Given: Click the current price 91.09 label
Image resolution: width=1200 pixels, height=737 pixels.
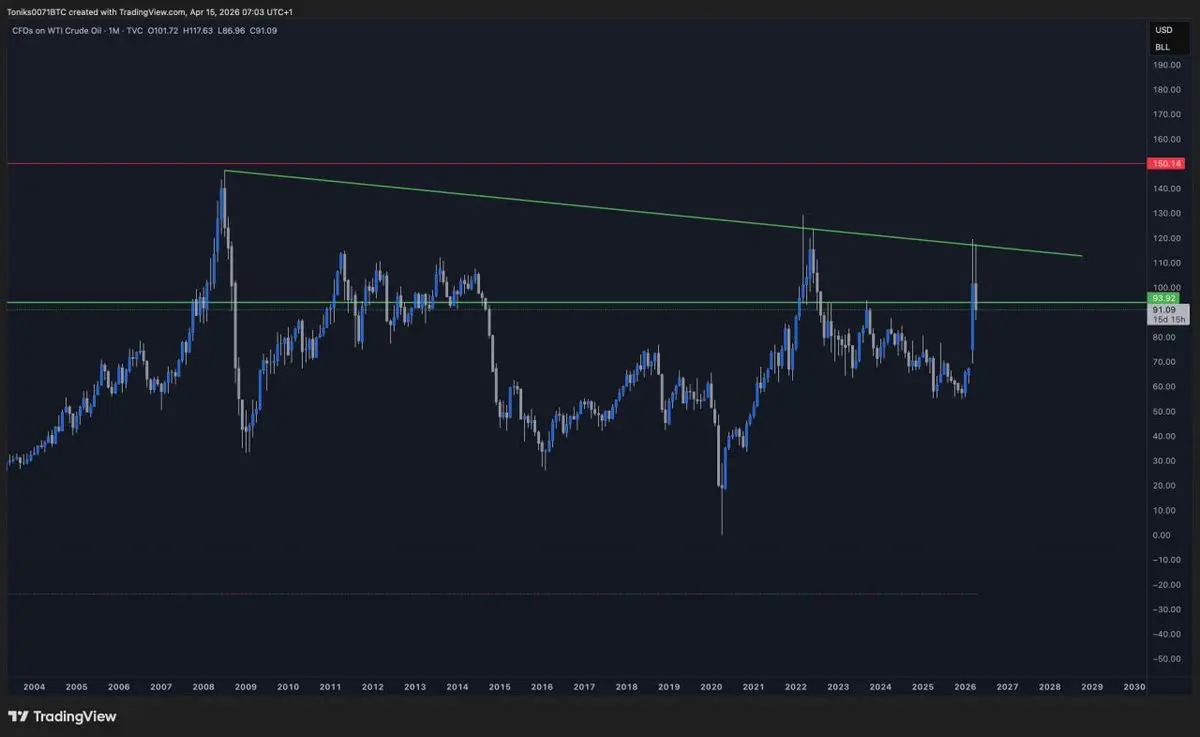Looking at the screenshot, I should (x=1163, y=309).
